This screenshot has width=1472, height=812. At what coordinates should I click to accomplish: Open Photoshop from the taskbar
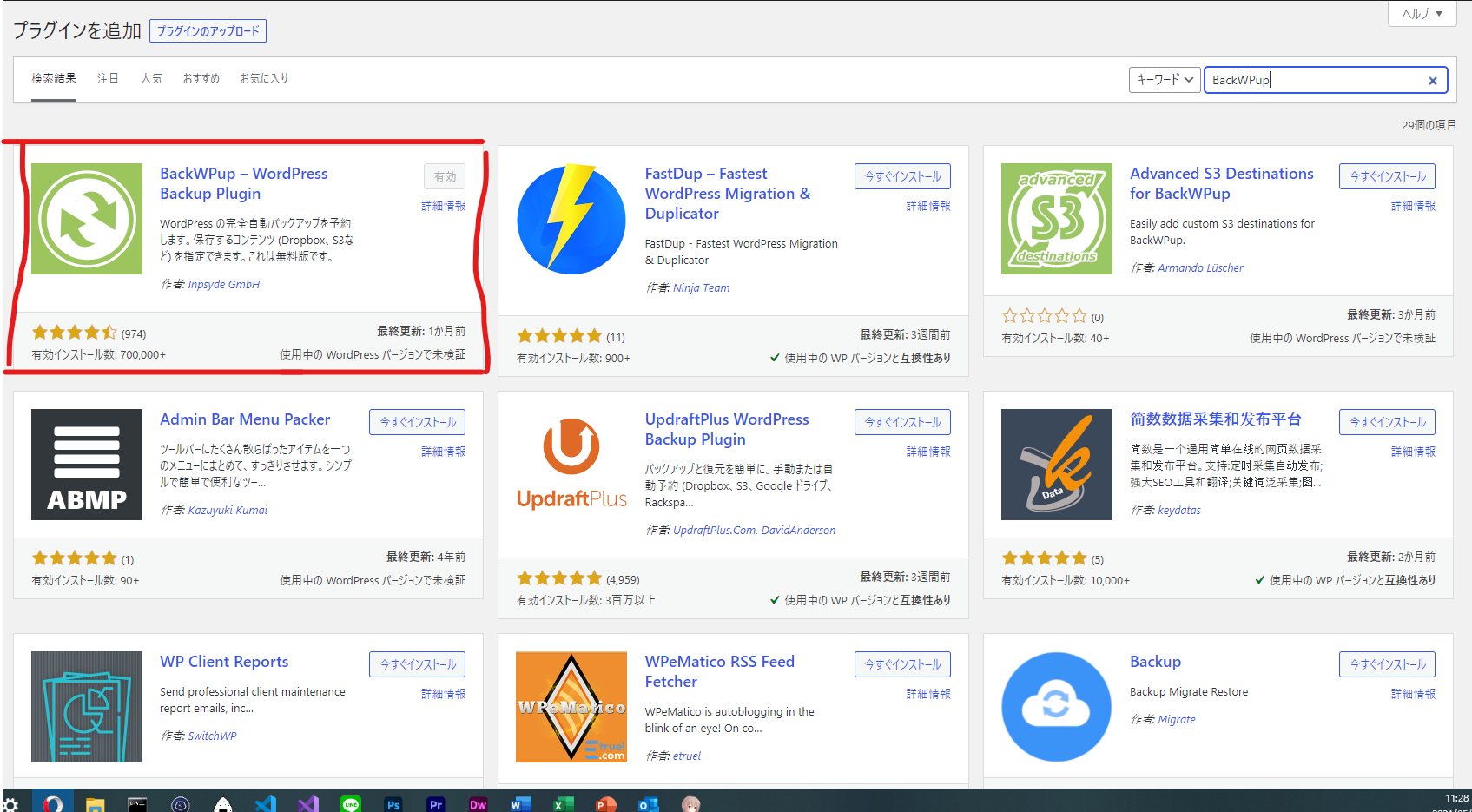(x=393, y=804)
